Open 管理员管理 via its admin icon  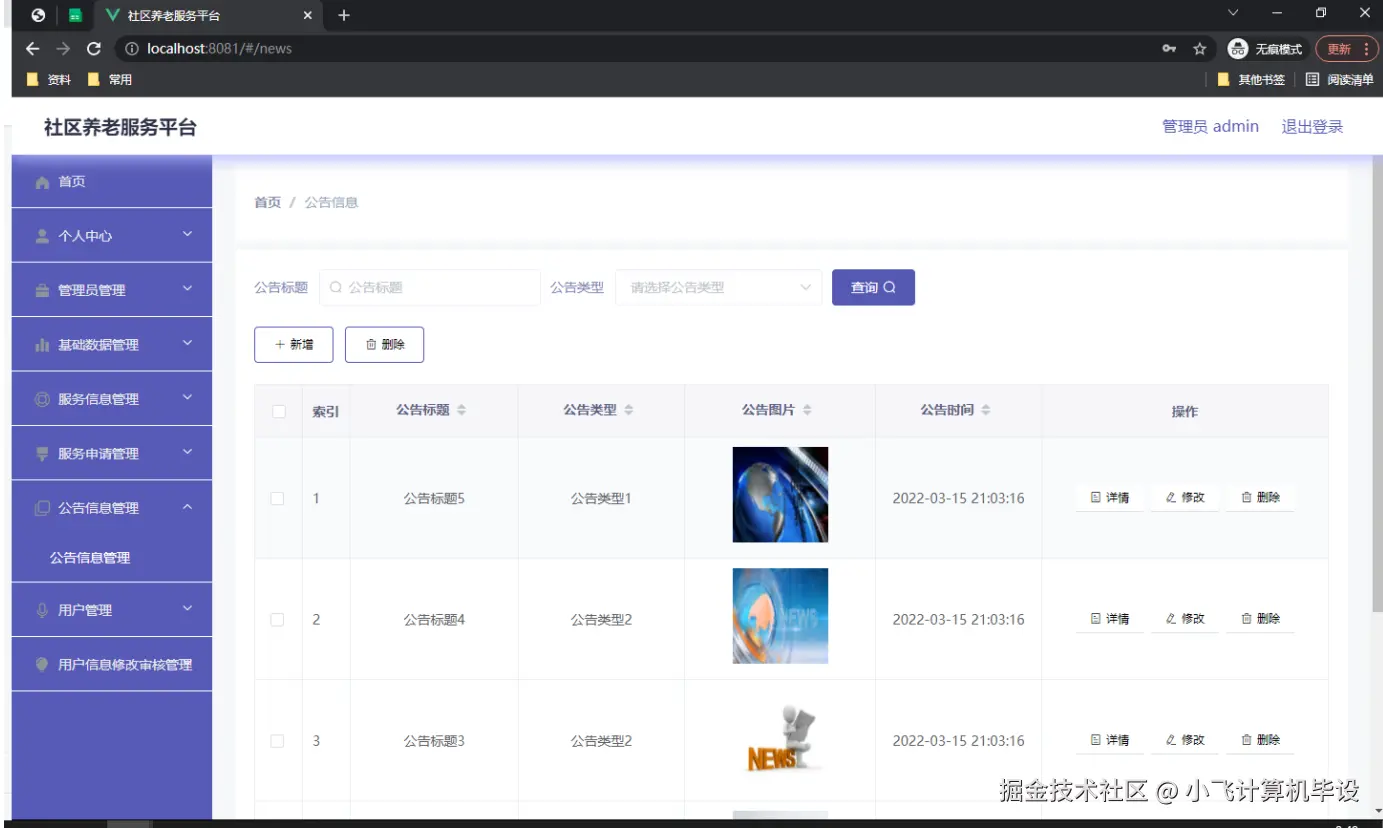(x=41, y=289)
